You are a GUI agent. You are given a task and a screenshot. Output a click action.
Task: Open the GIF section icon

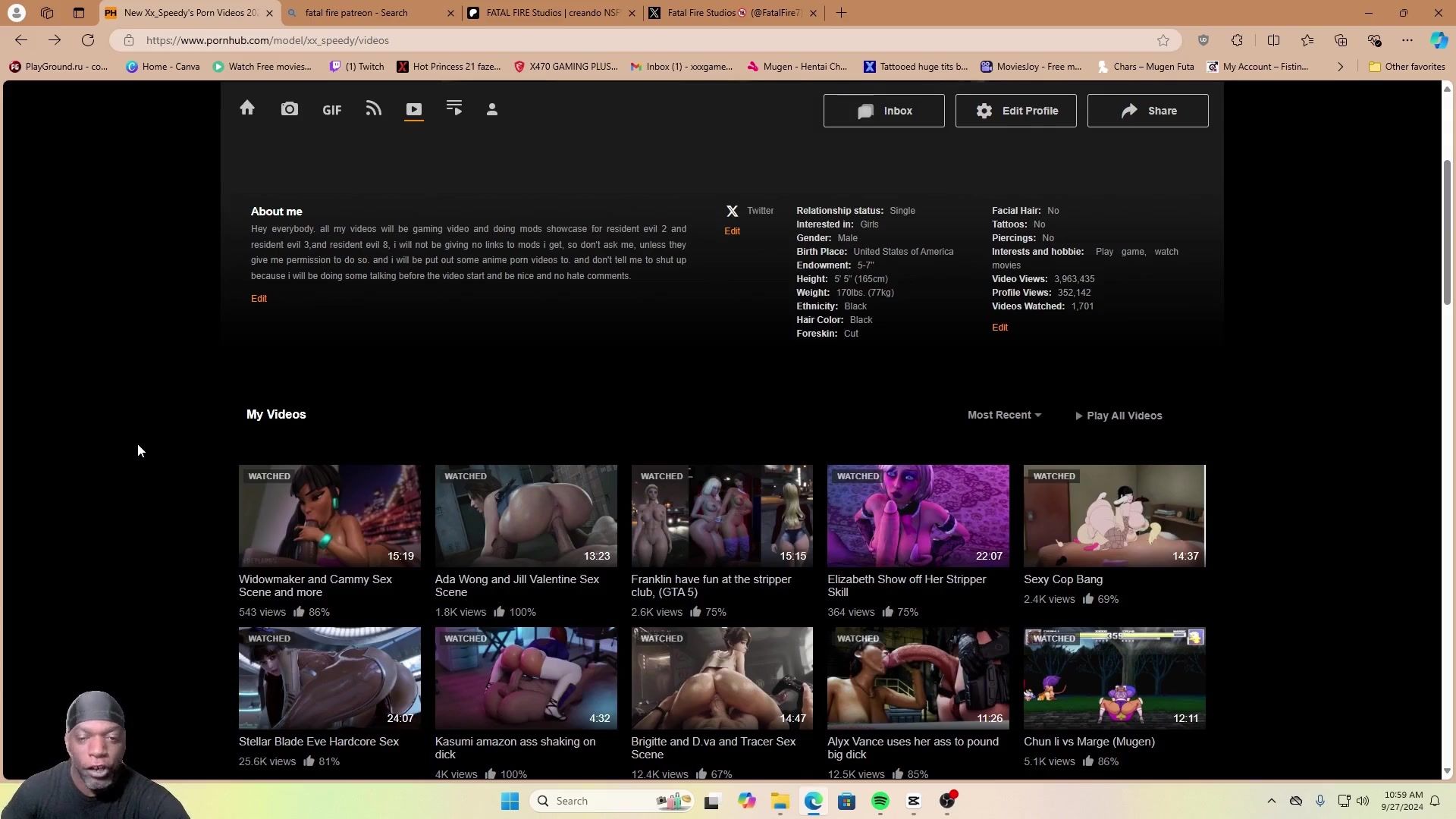pyautogui.click(x=331, y=111)
